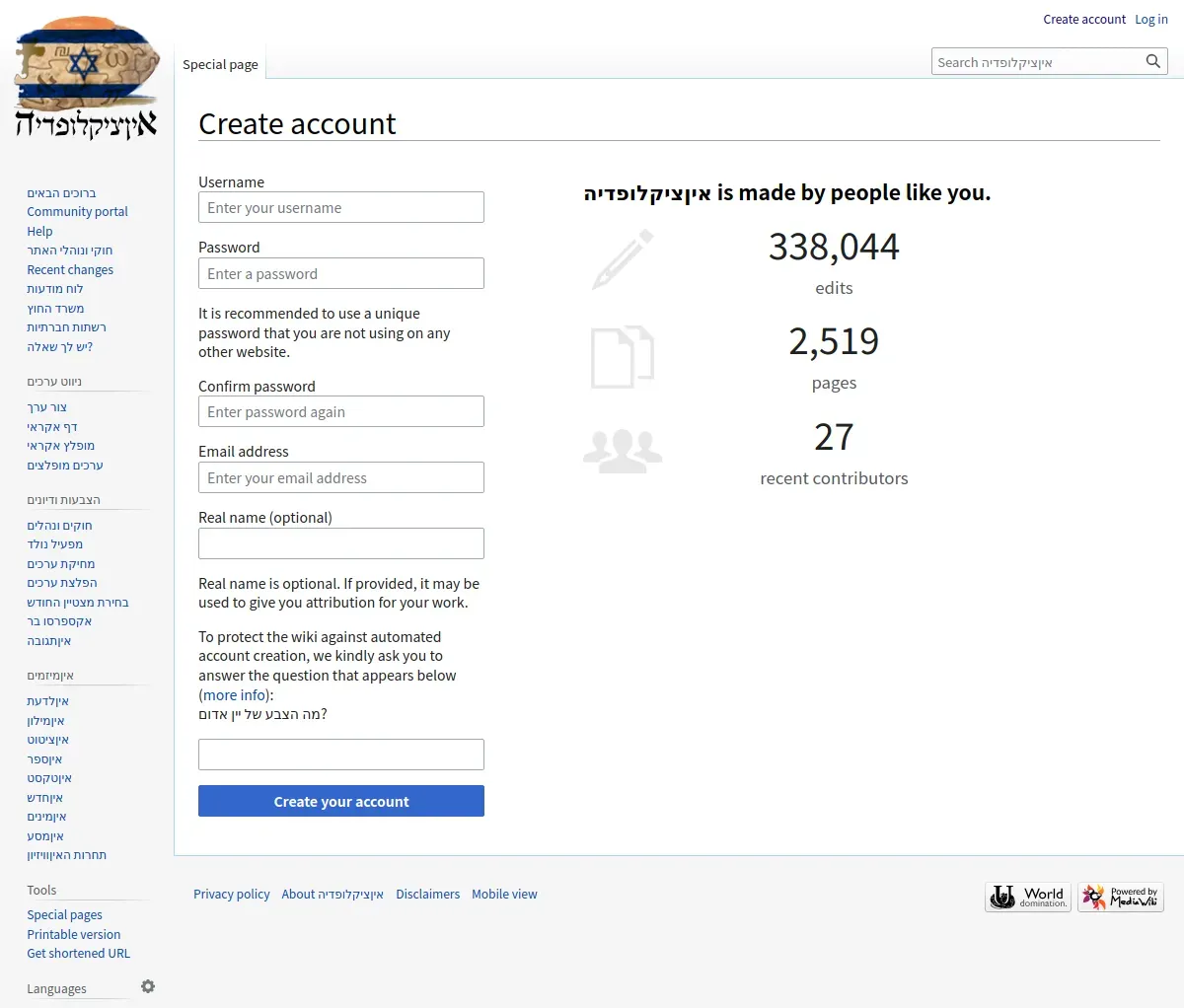Focus the Password field

point(341,273)
